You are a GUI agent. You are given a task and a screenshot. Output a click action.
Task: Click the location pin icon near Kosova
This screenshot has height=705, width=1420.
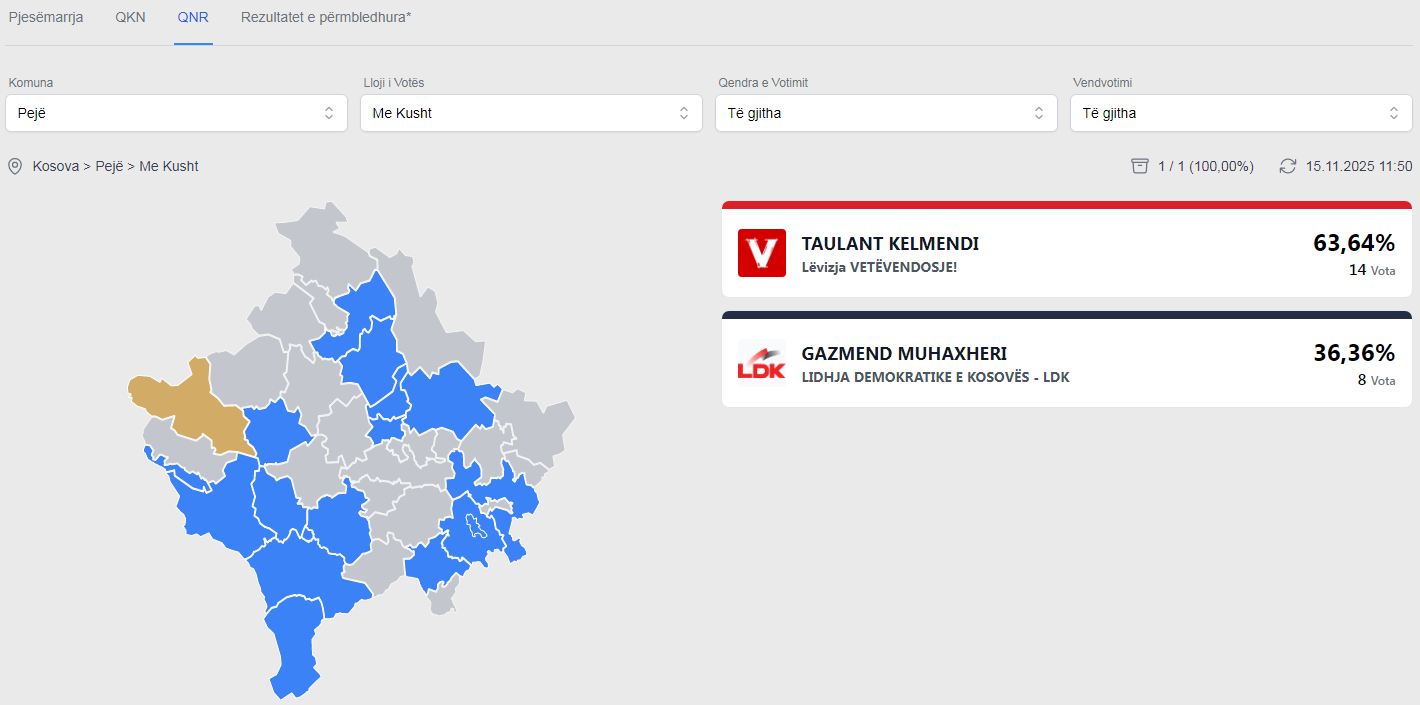point(15,166)
